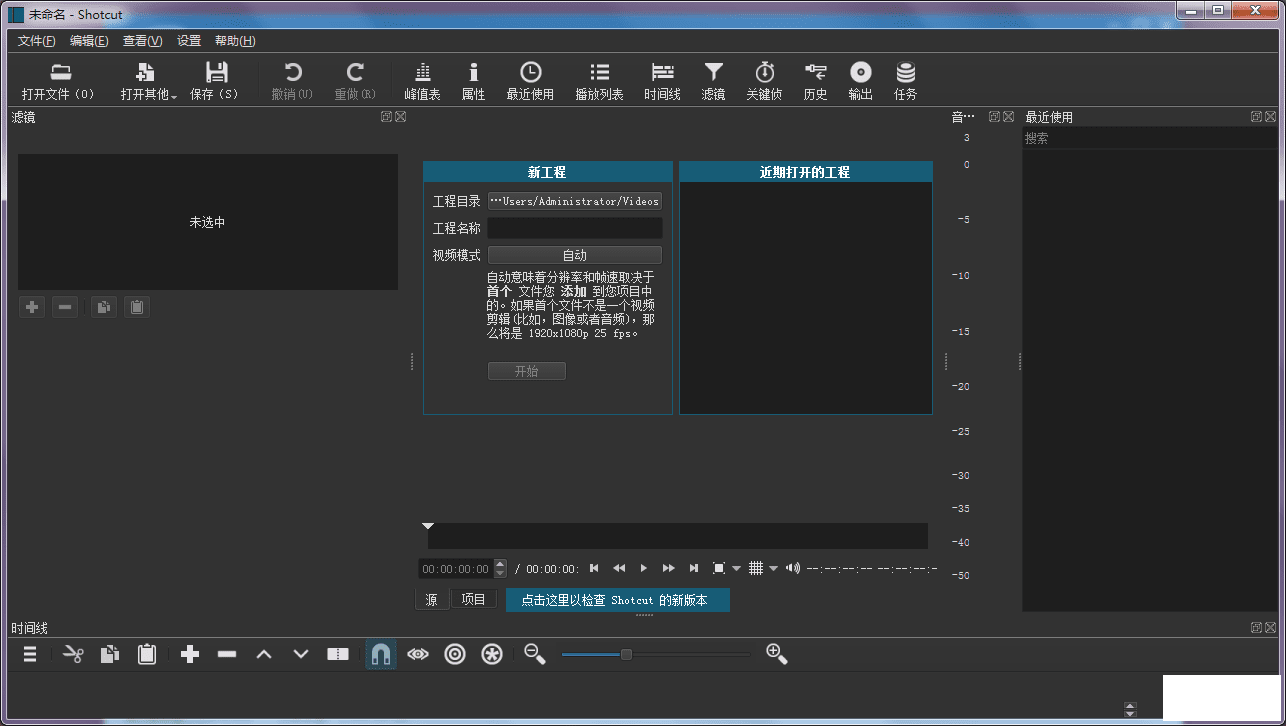Click the fast forward playback button
Screen dimensions: 1286x726
(x=669, y=568)
